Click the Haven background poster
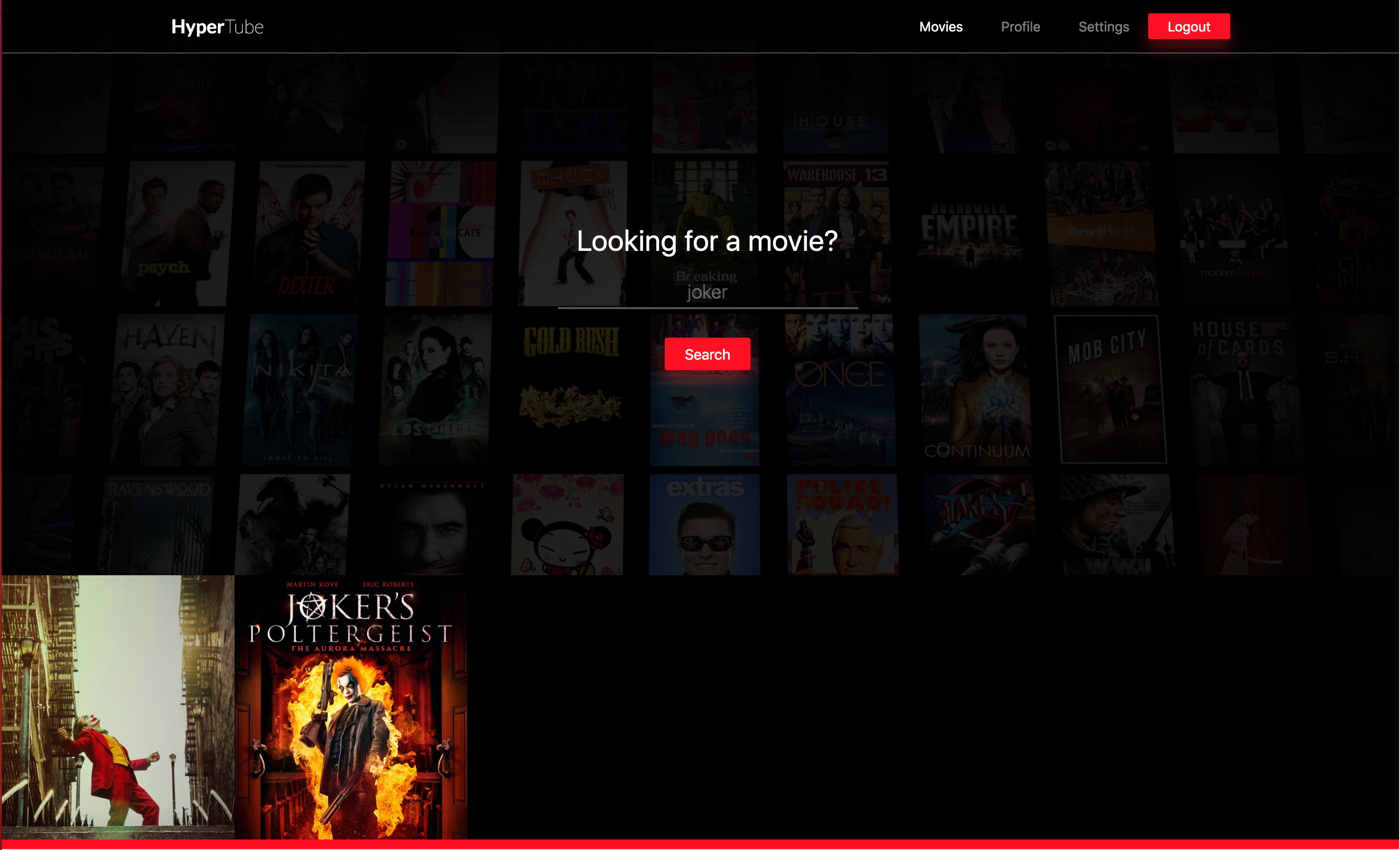This screenshot has width=1400, height=850. point(168,389)
